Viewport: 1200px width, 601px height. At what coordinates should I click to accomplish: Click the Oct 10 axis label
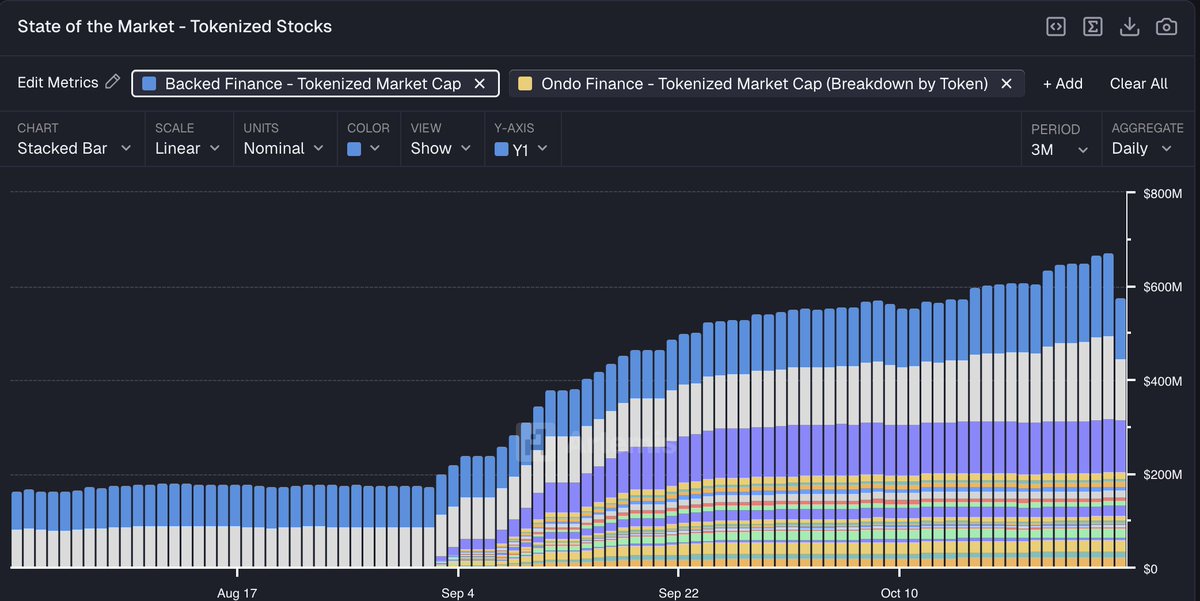tap(900, 593)
